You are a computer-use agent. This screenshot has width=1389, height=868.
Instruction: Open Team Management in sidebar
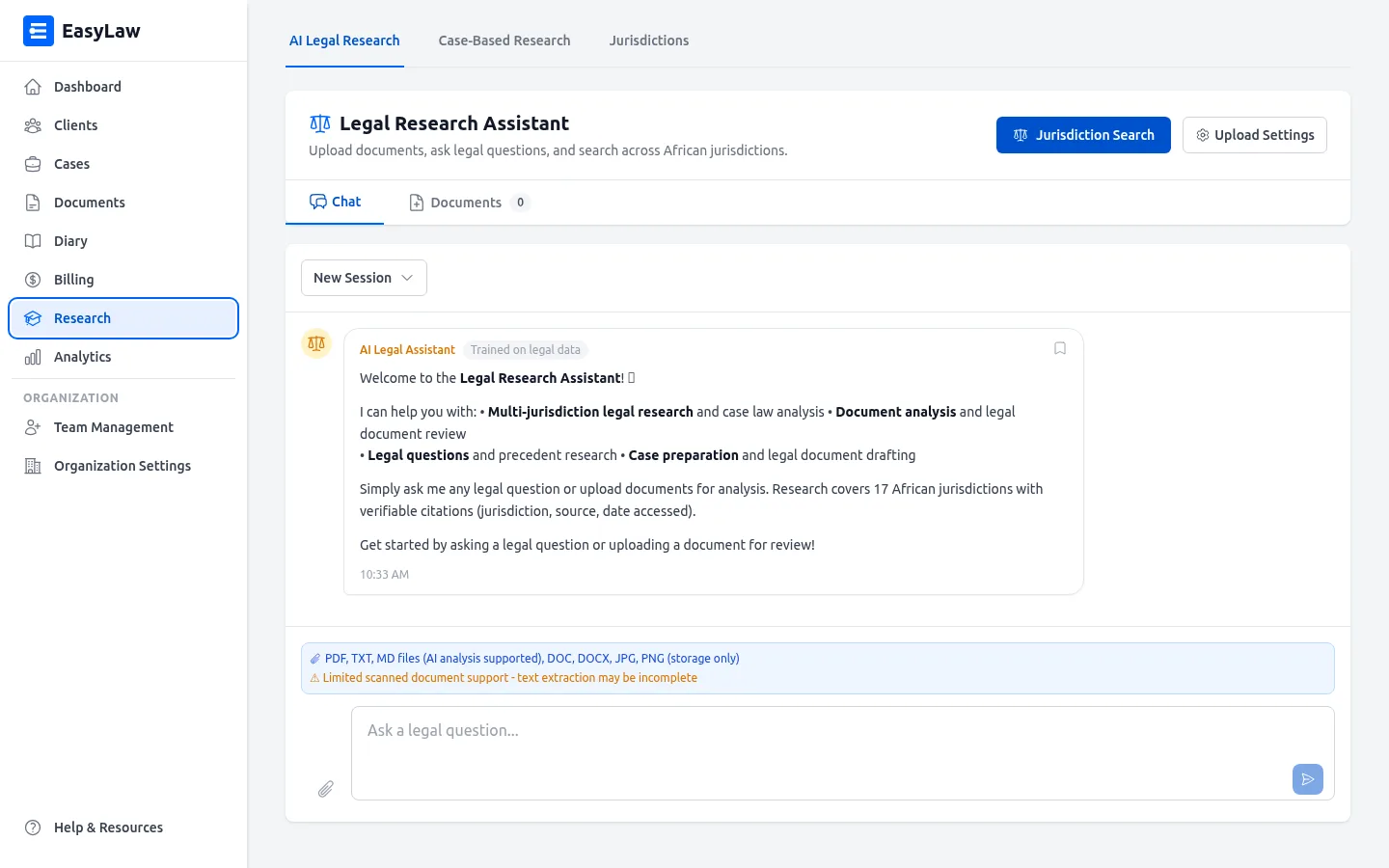coord(113,427)
